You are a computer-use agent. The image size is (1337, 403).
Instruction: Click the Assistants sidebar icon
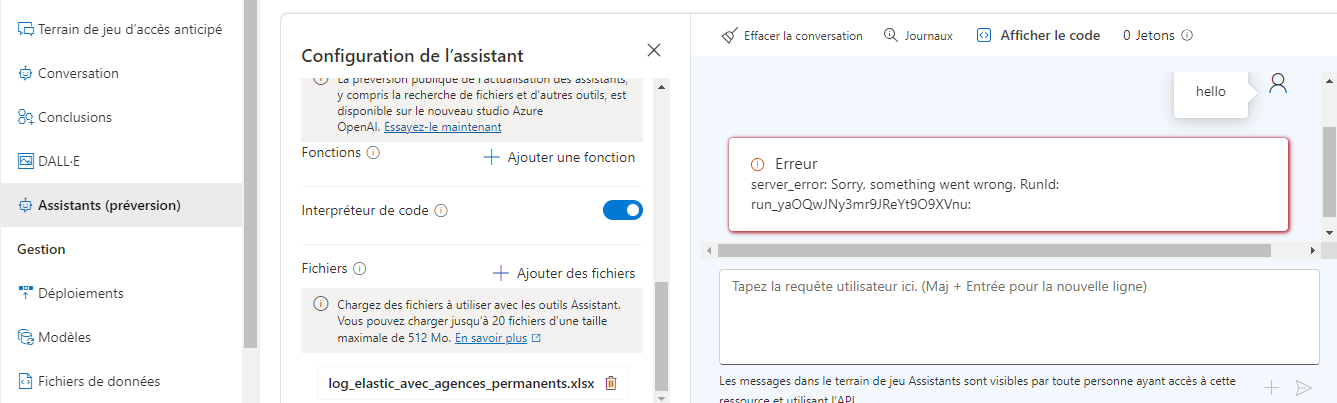tap(25, 205)
